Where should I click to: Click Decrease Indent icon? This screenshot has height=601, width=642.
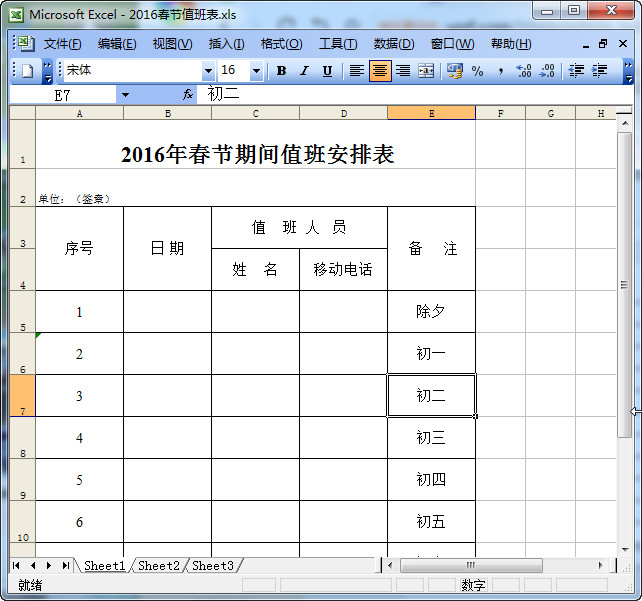coord(576,71)
